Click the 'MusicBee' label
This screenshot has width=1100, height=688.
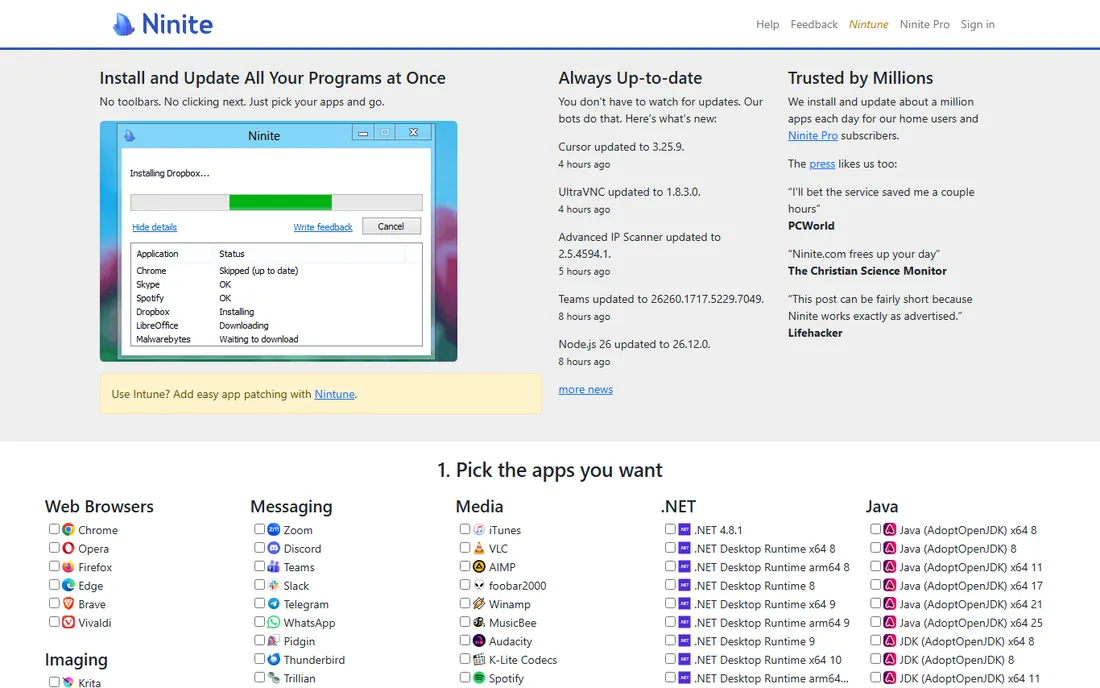tap(512, 623)
